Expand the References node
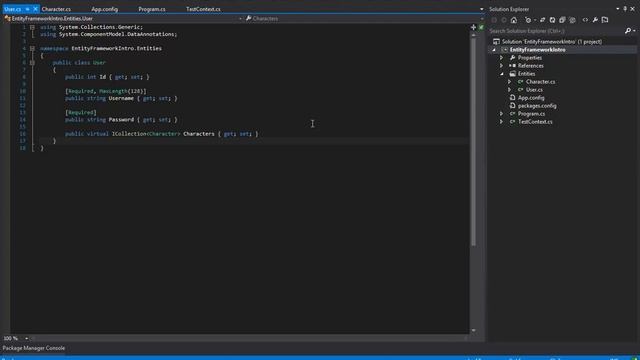640x360 pixels. 502,66
